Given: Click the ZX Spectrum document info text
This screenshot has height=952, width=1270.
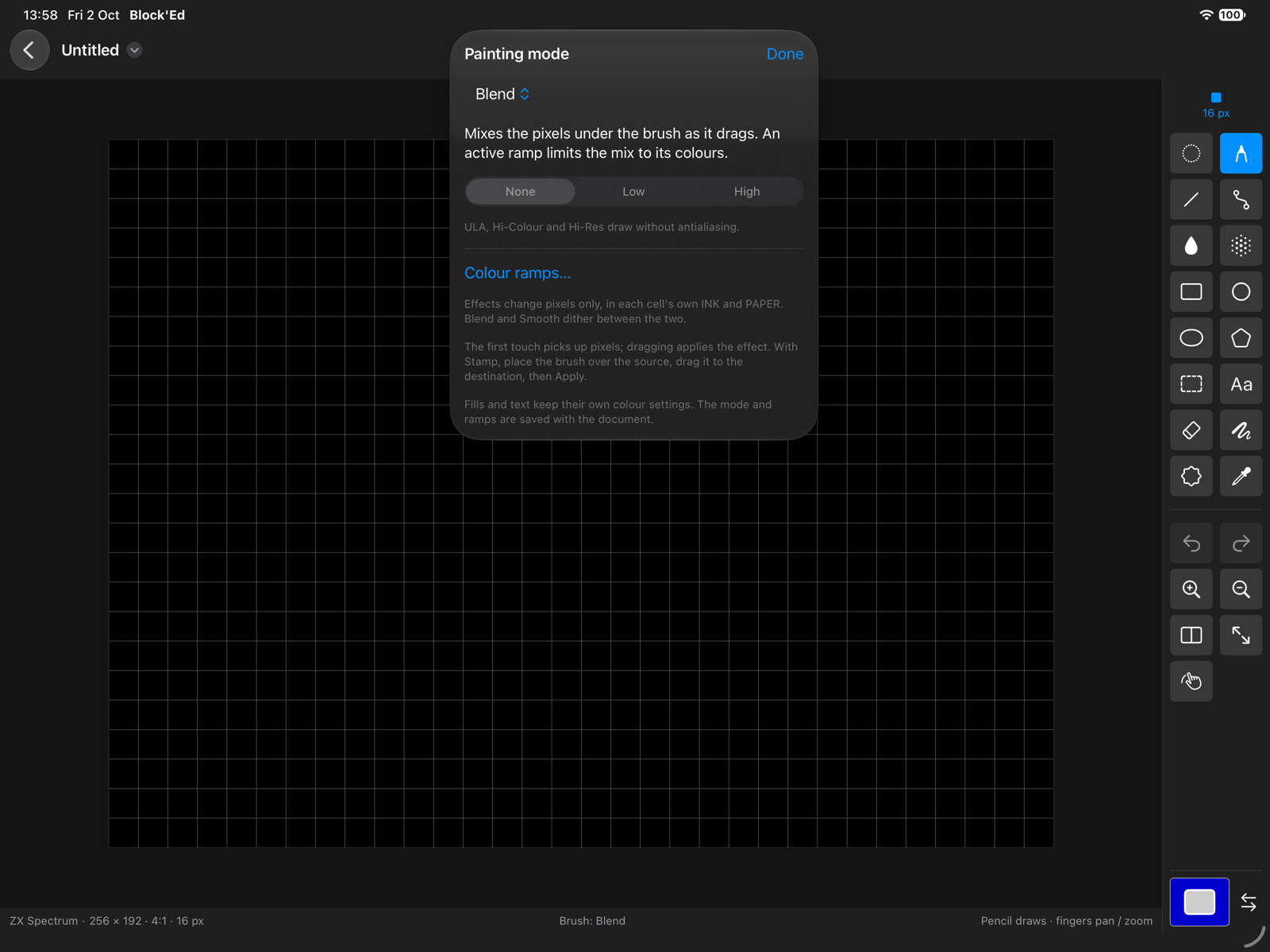Looking at the screenshot, I should (106, 921).
